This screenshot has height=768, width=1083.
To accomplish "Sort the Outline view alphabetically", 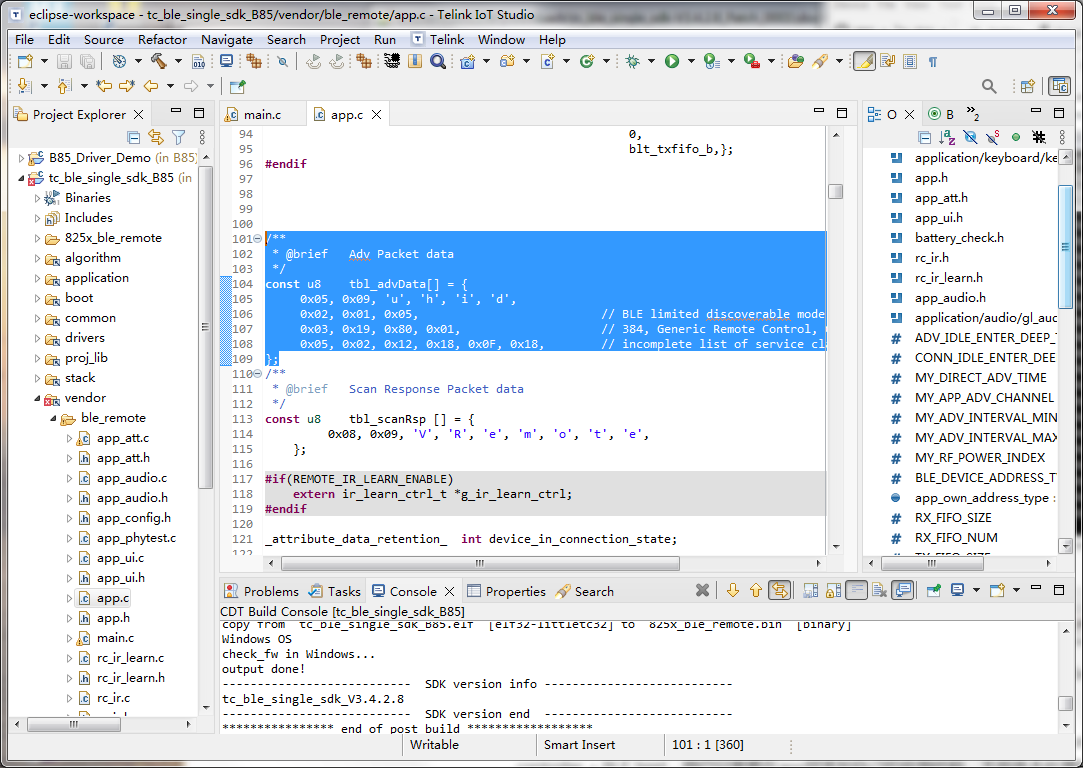I will click(947, 137).
